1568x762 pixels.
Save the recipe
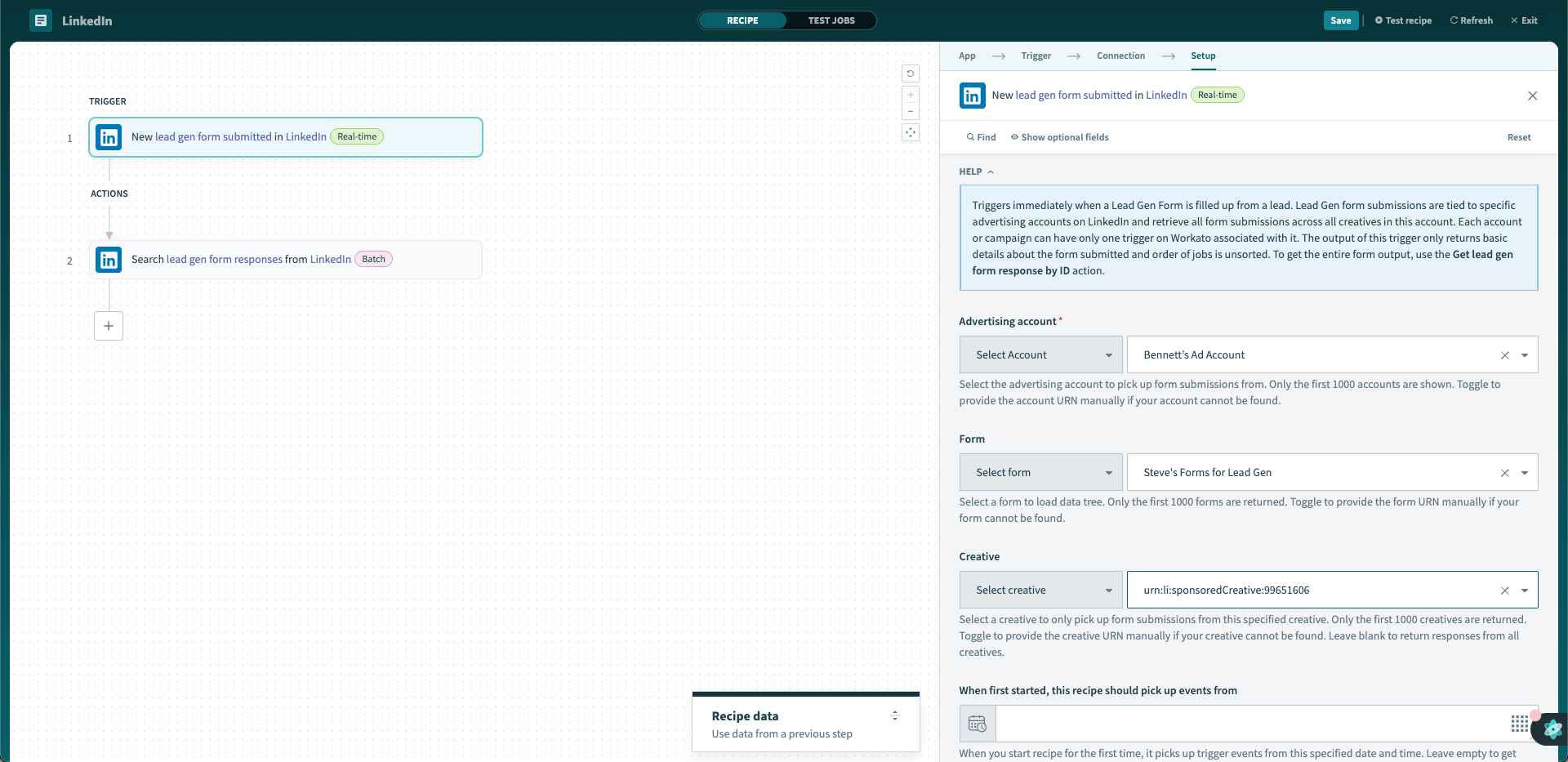click(1340, 20)
